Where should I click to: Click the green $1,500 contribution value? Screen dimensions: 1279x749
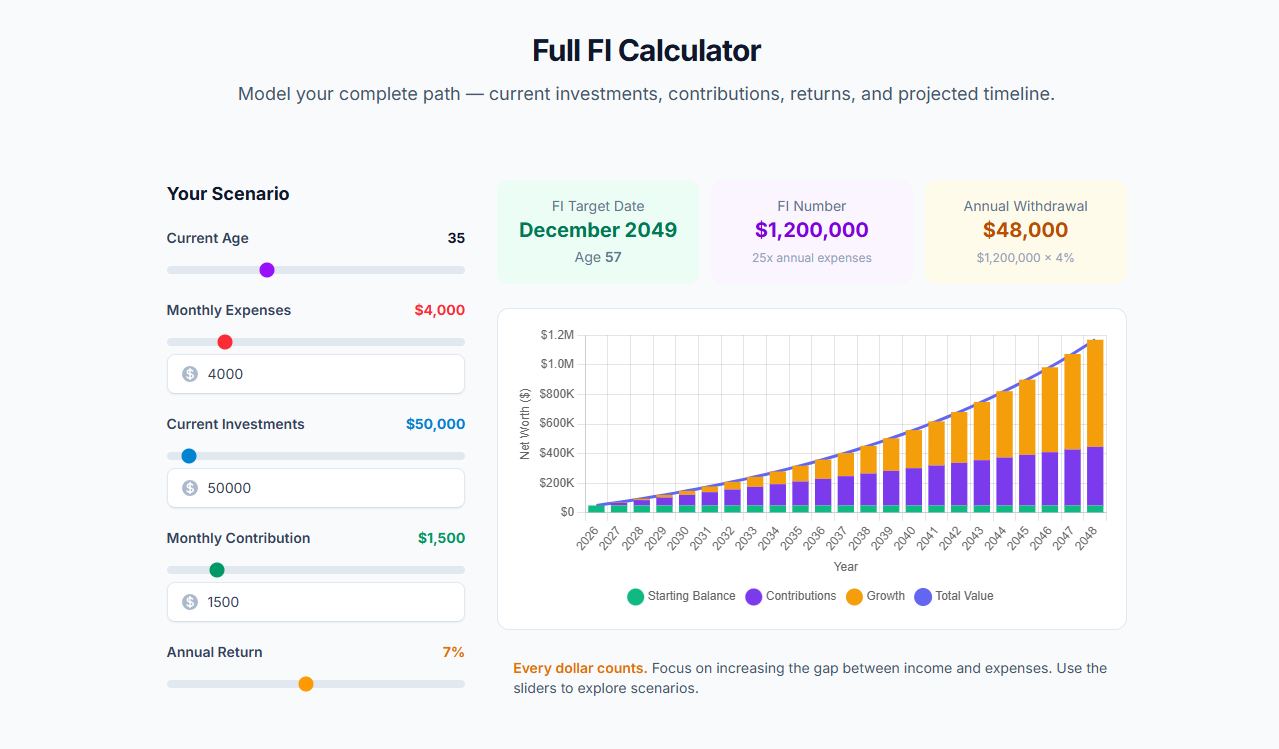pos(441,538)
